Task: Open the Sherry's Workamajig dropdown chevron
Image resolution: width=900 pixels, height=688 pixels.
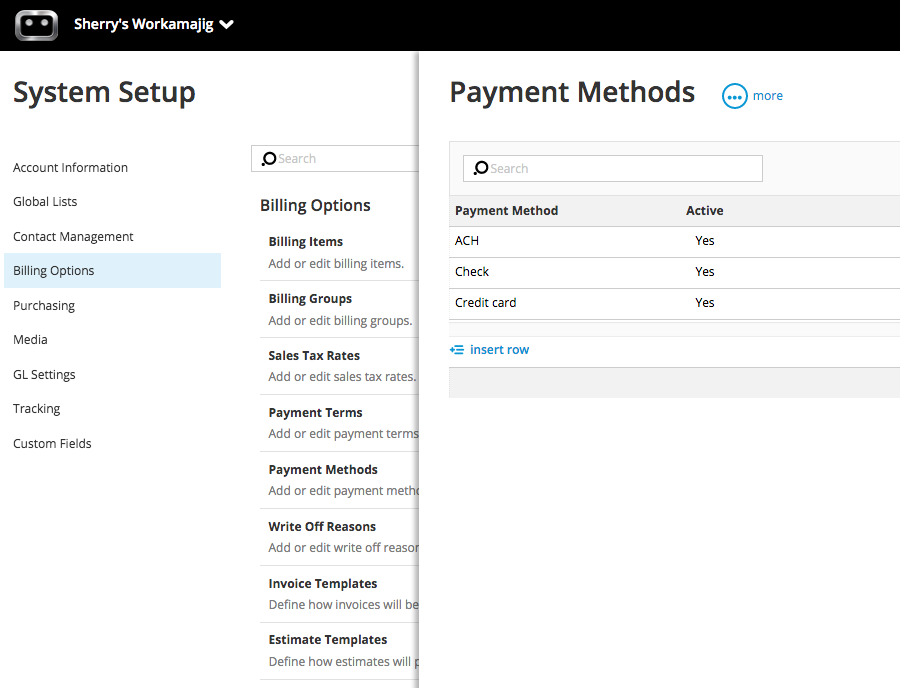Action: click(227, 24)
